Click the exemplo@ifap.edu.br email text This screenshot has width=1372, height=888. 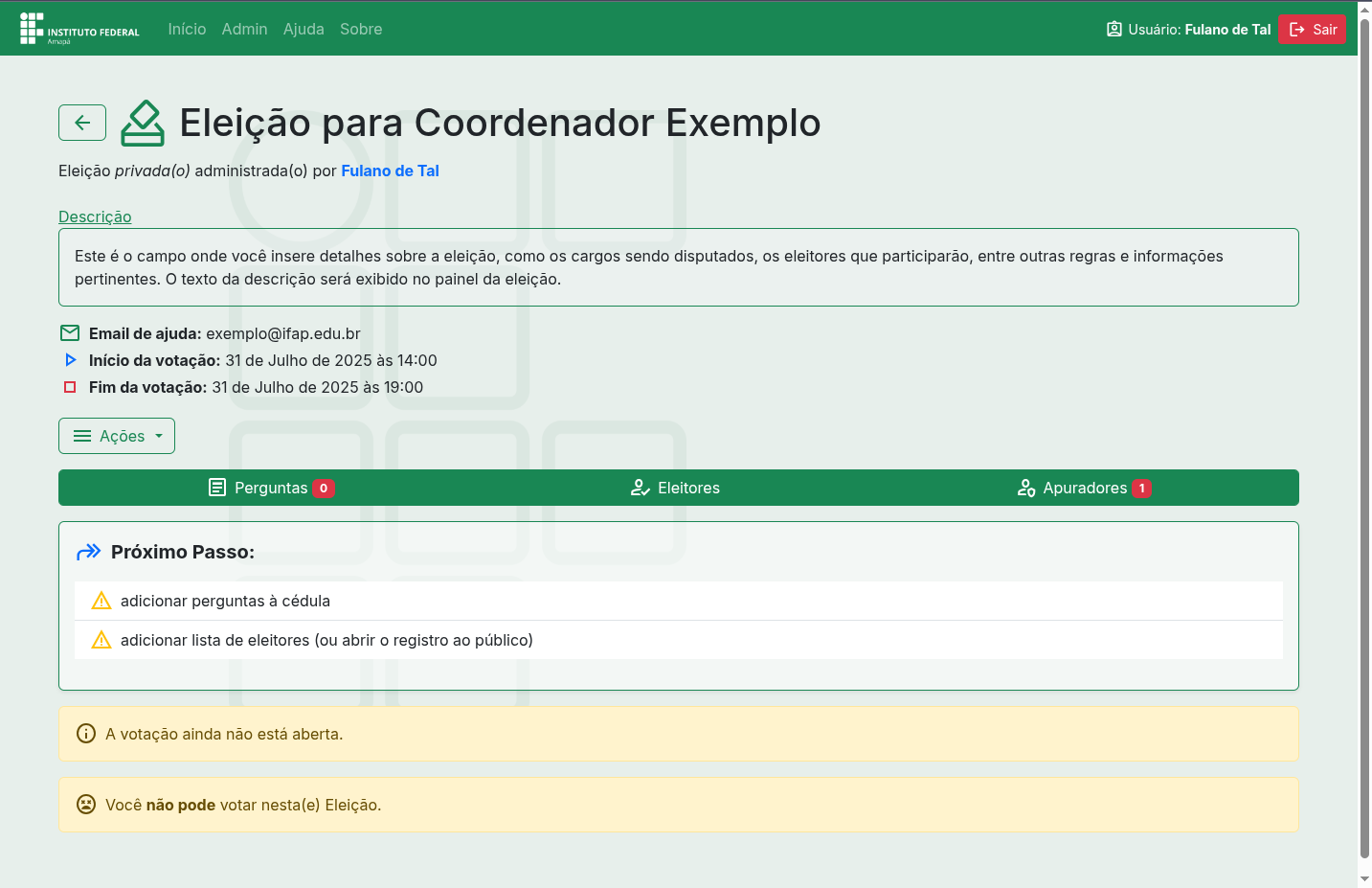point(283,333)
